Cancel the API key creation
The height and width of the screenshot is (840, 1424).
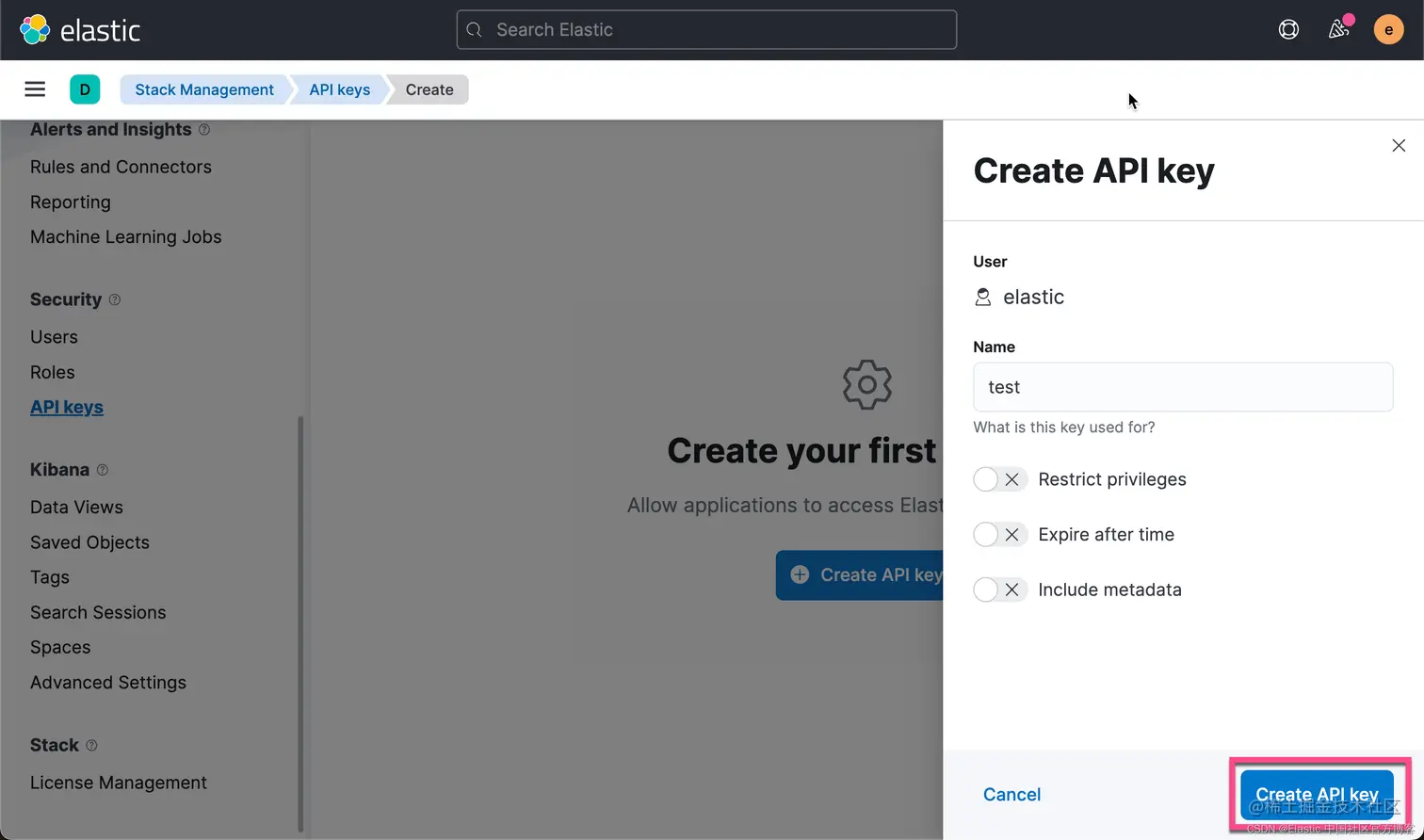[1011, 795]
